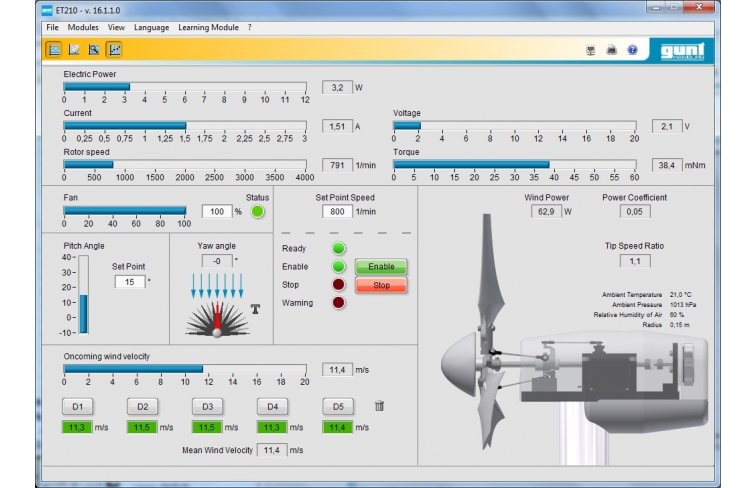Click the green fan Status indicator
Screen dimensions: 755x488
258,212
